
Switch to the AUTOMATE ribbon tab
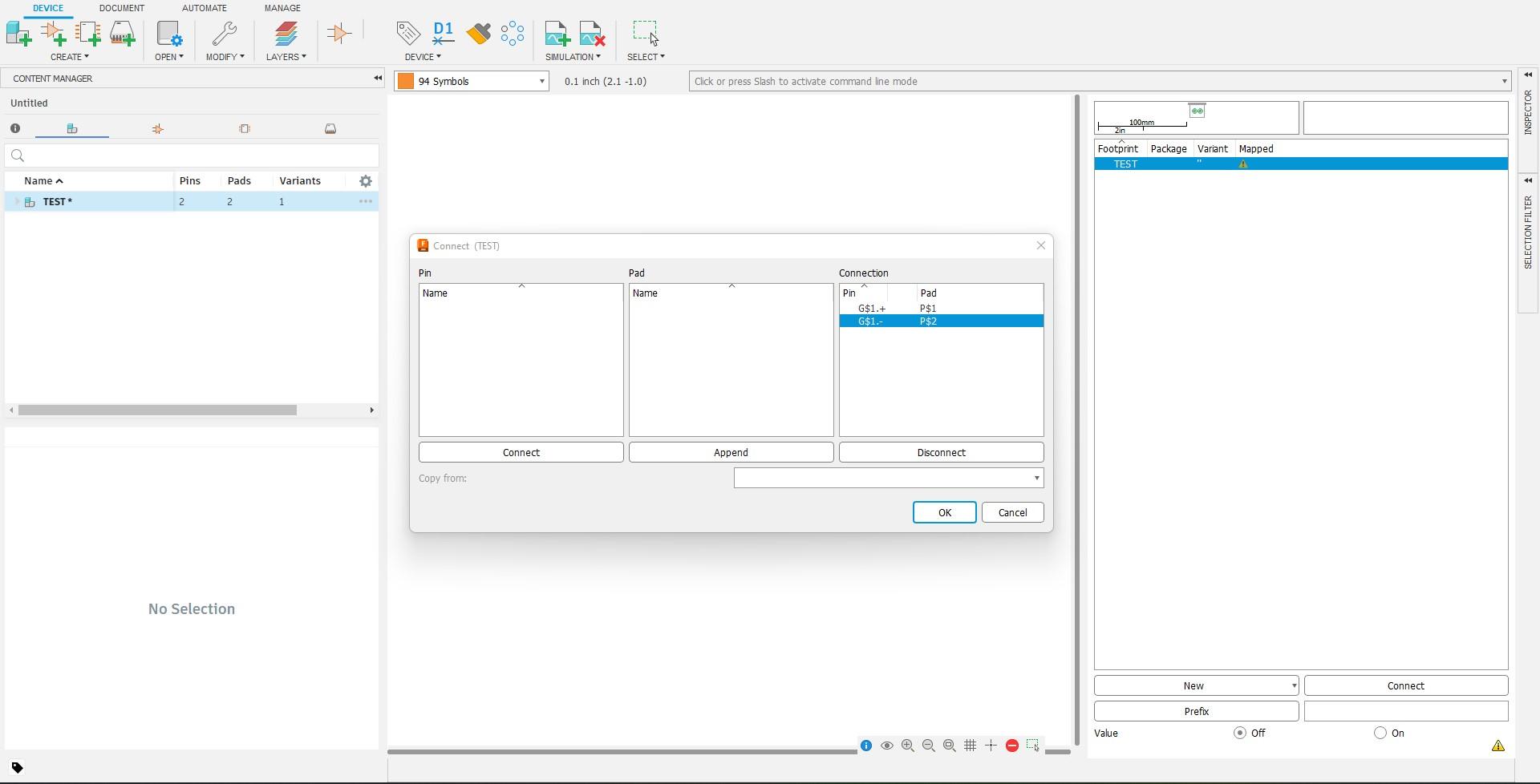pyautogui.click(x=205, y=8)
